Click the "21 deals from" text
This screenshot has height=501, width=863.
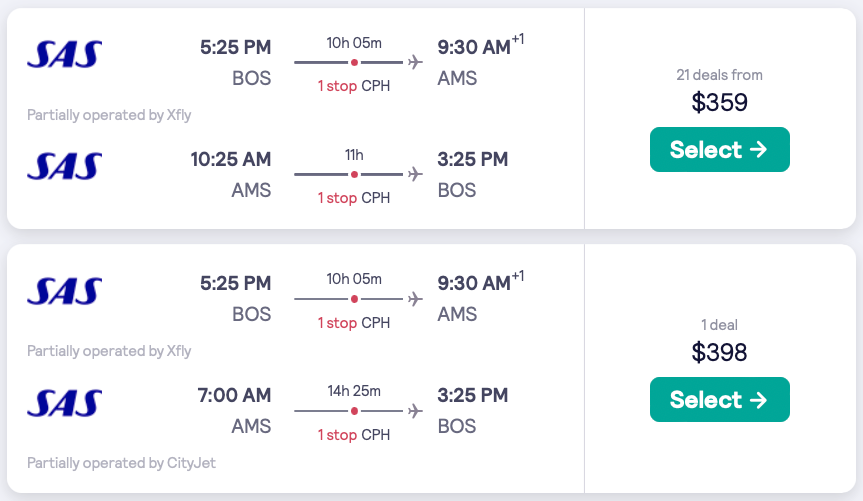coord(719,75)
